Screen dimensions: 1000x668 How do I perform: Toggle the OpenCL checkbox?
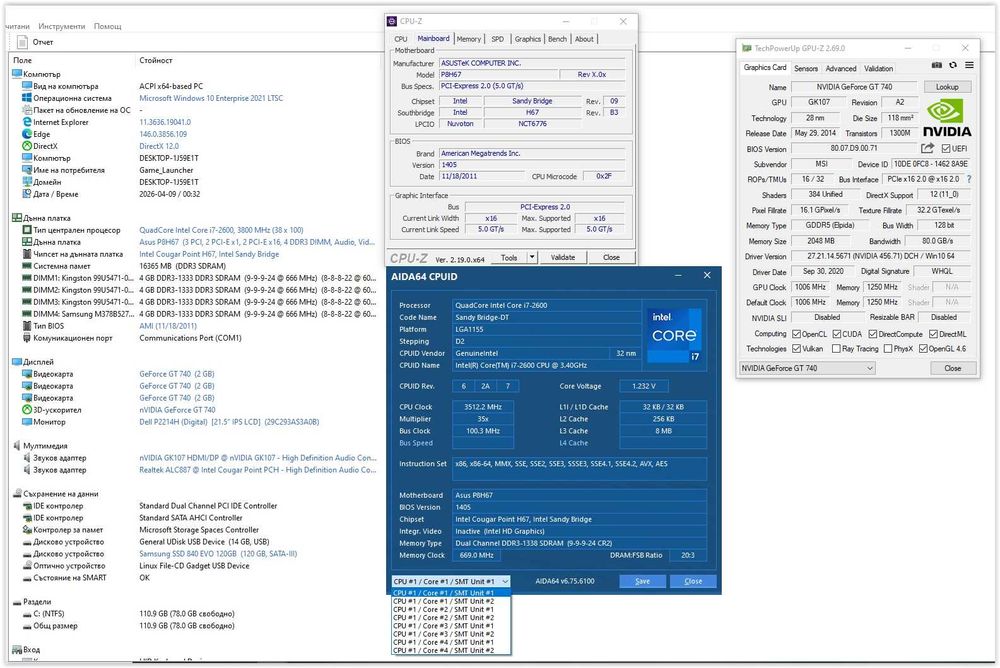click(796, 334)
